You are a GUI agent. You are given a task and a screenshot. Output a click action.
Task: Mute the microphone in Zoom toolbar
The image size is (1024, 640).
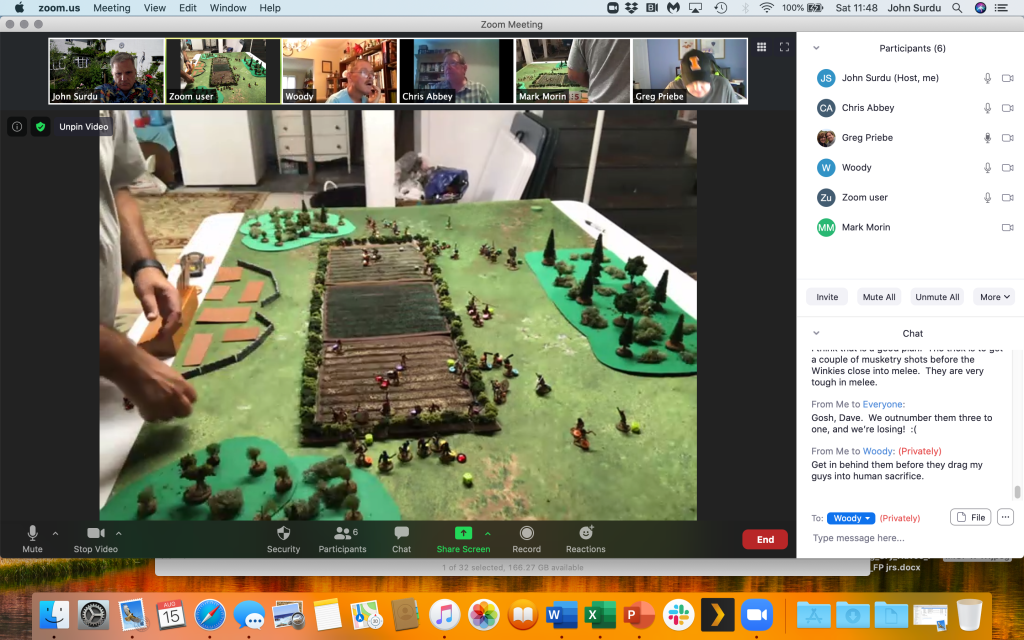click(32, 534)
